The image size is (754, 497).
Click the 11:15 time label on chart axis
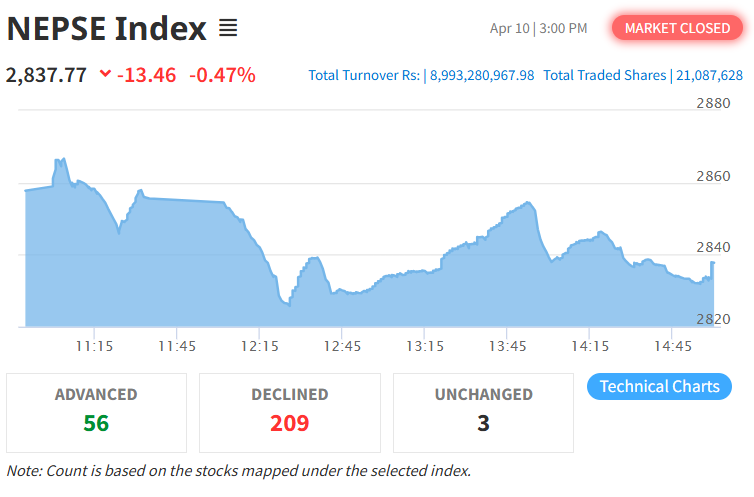pos(93,346)
